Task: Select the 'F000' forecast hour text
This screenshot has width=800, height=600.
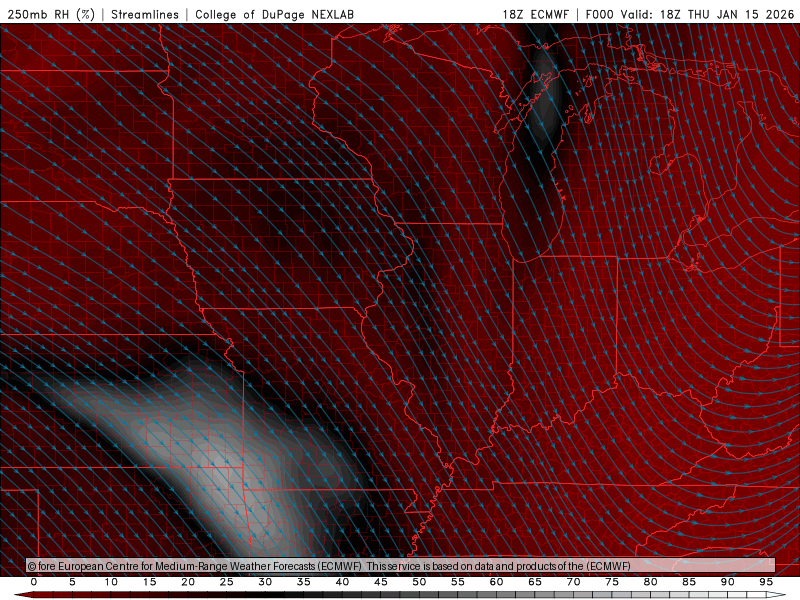Action: pos(599,14)
